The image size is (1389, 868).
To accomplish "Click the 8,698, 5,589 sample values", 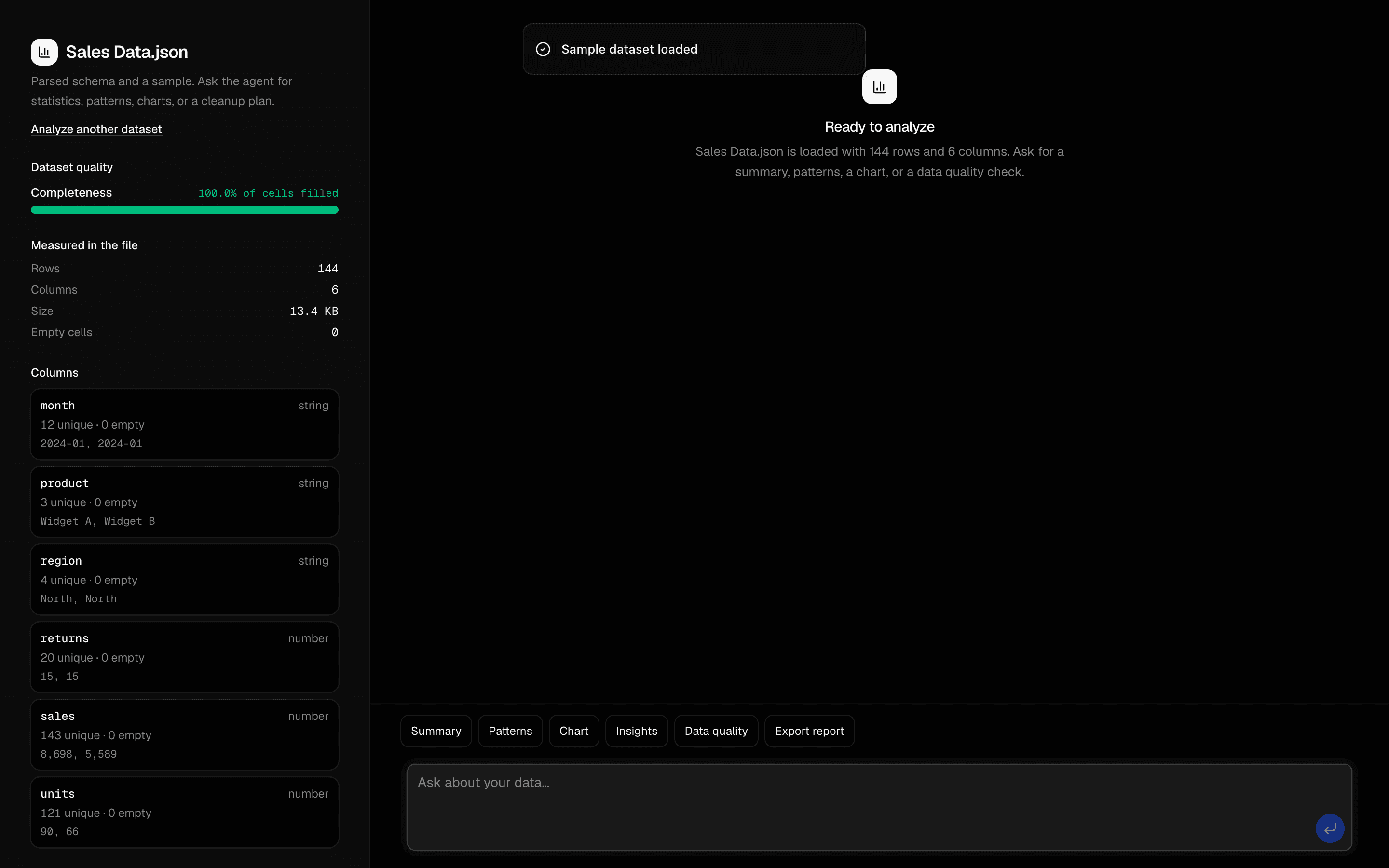I will point(79,754).
